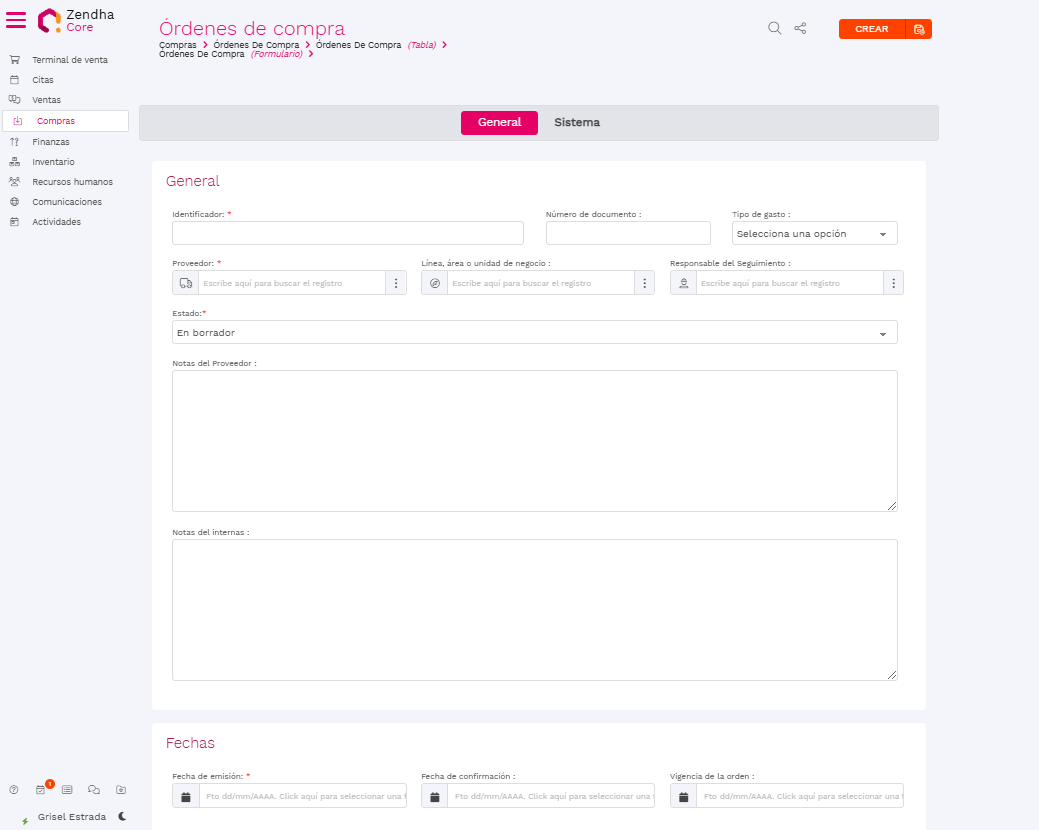Switch to the Sistema tab
The image size is (1039, 830).
click(x=577, y=122)
